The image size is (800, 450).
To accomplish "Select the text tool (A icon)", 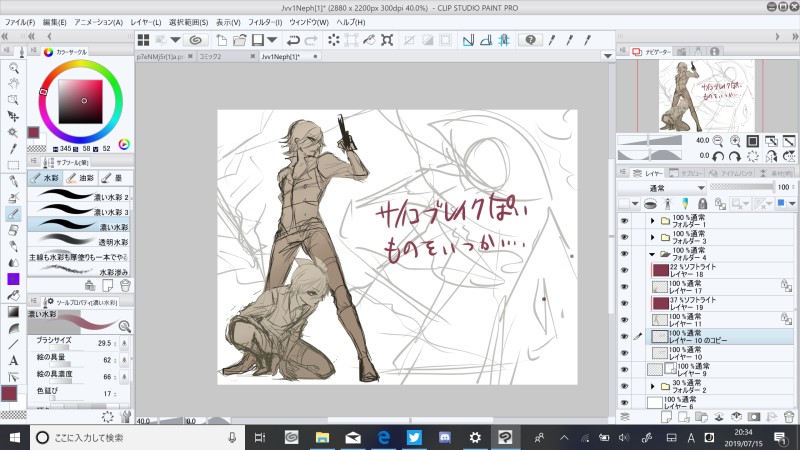I will [13, 359].
